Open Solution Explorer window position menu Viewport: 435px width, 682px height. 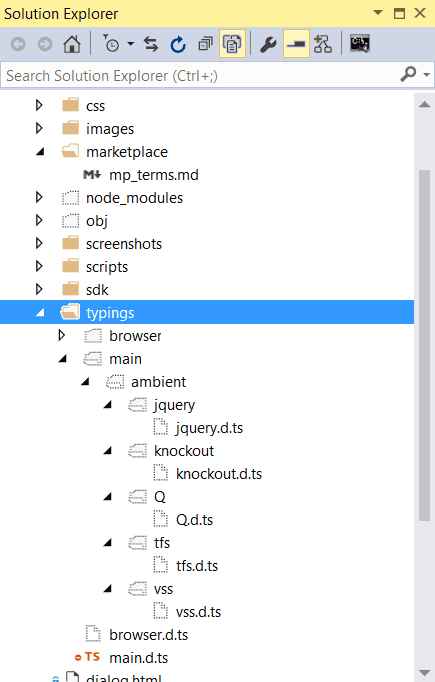point(378,13)
